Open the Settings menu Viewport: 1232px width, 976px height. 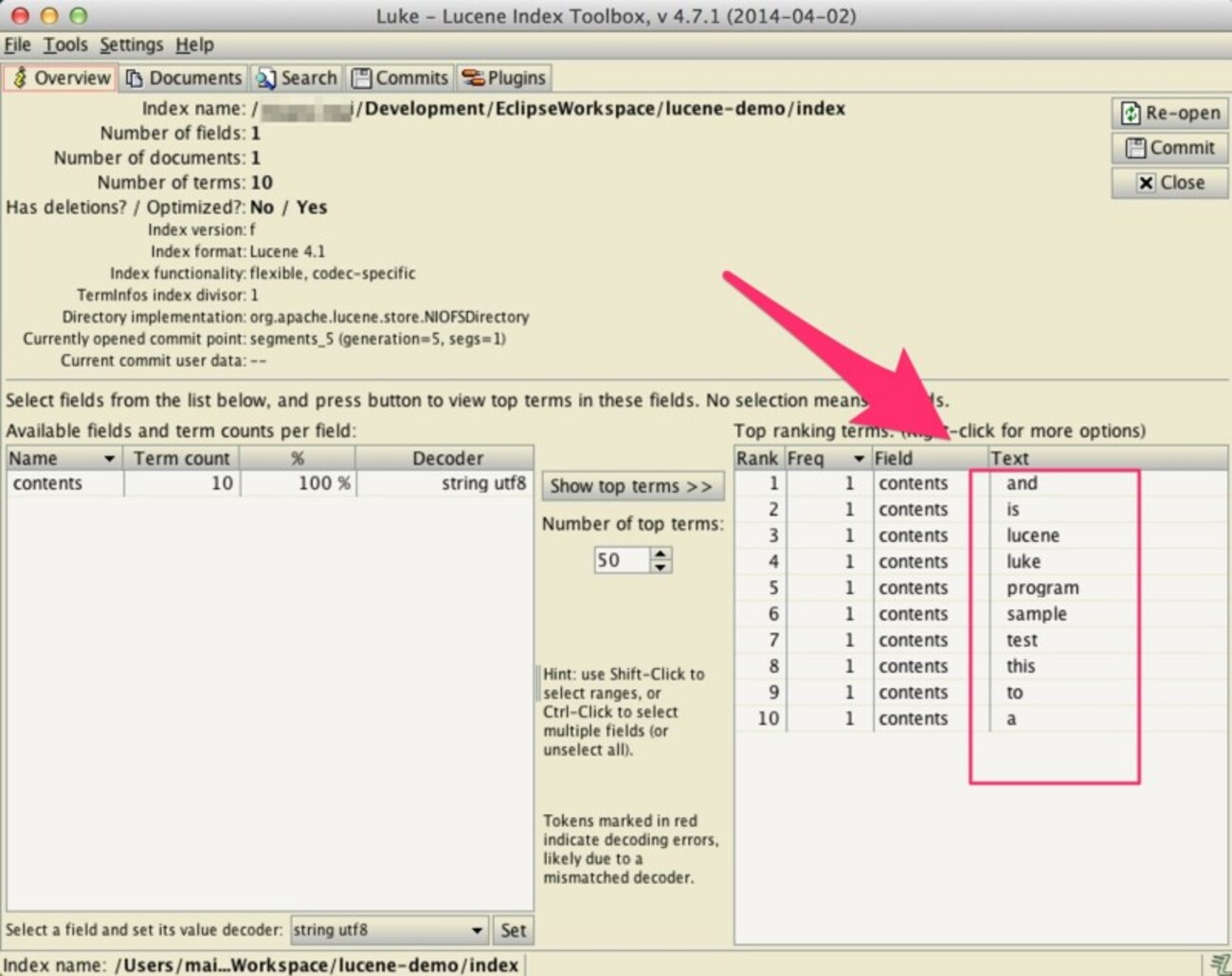coord(132,45)
